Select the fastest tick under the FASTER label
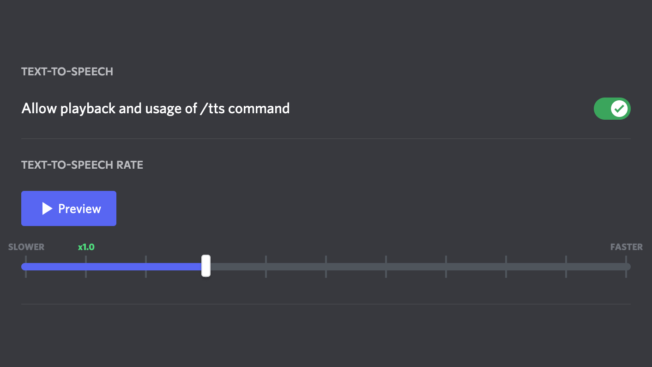This screenshot has height=367, width=652. point(626,266)
